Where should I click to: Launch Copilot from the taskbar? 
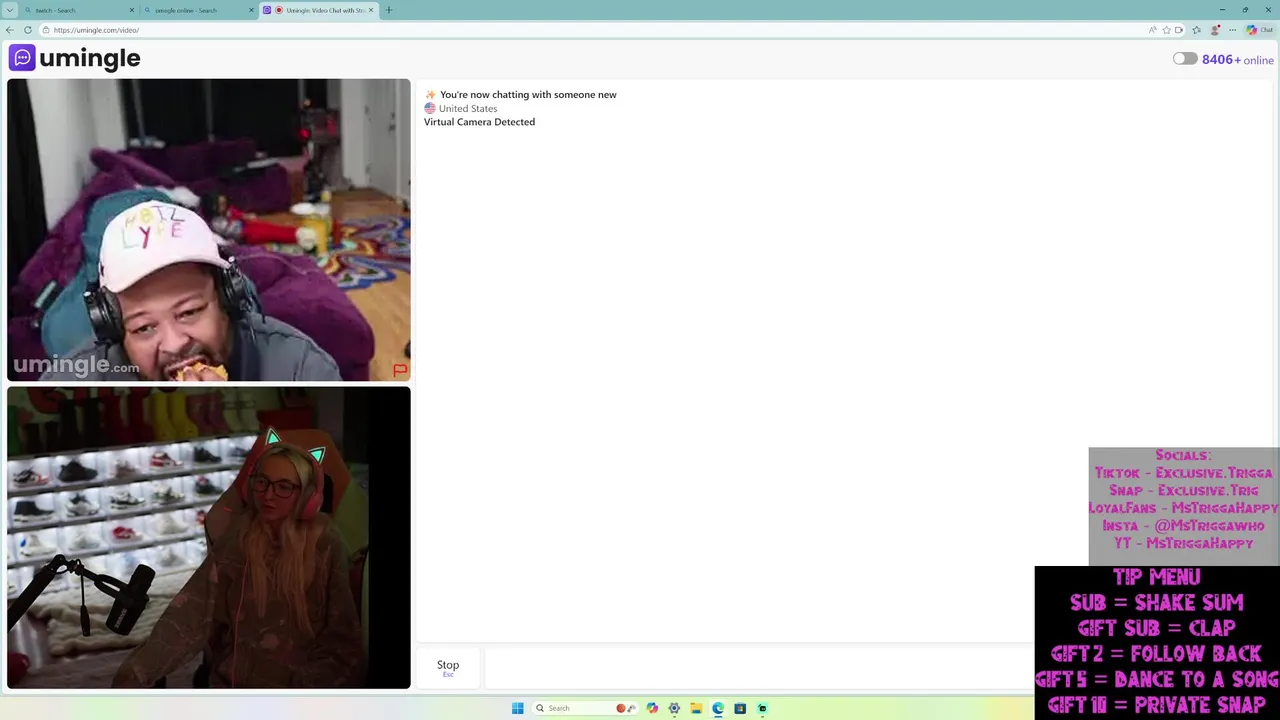click(652, 708)
